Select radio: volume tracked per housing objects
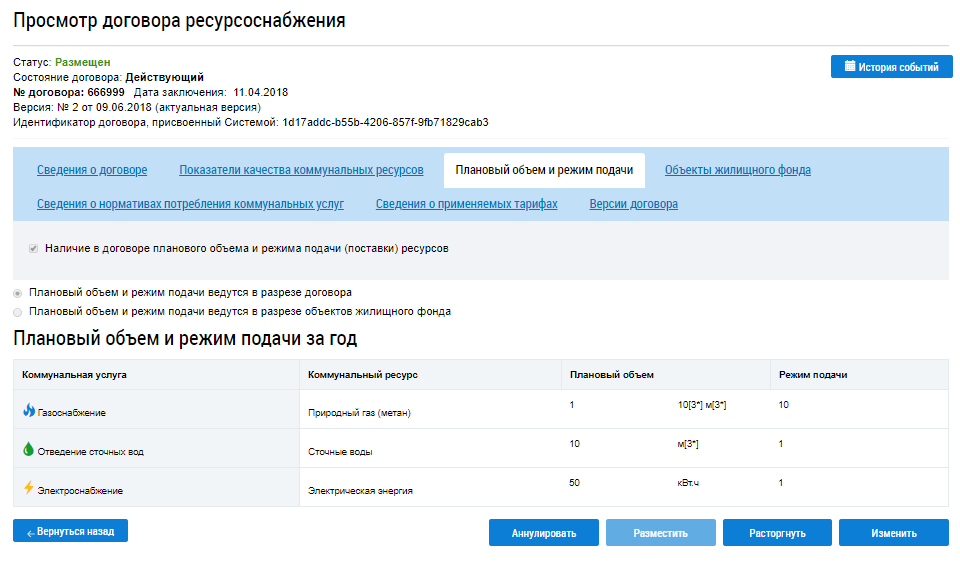Image resolution: width=960 pixels, height=565 pixels. click(19, 312)
